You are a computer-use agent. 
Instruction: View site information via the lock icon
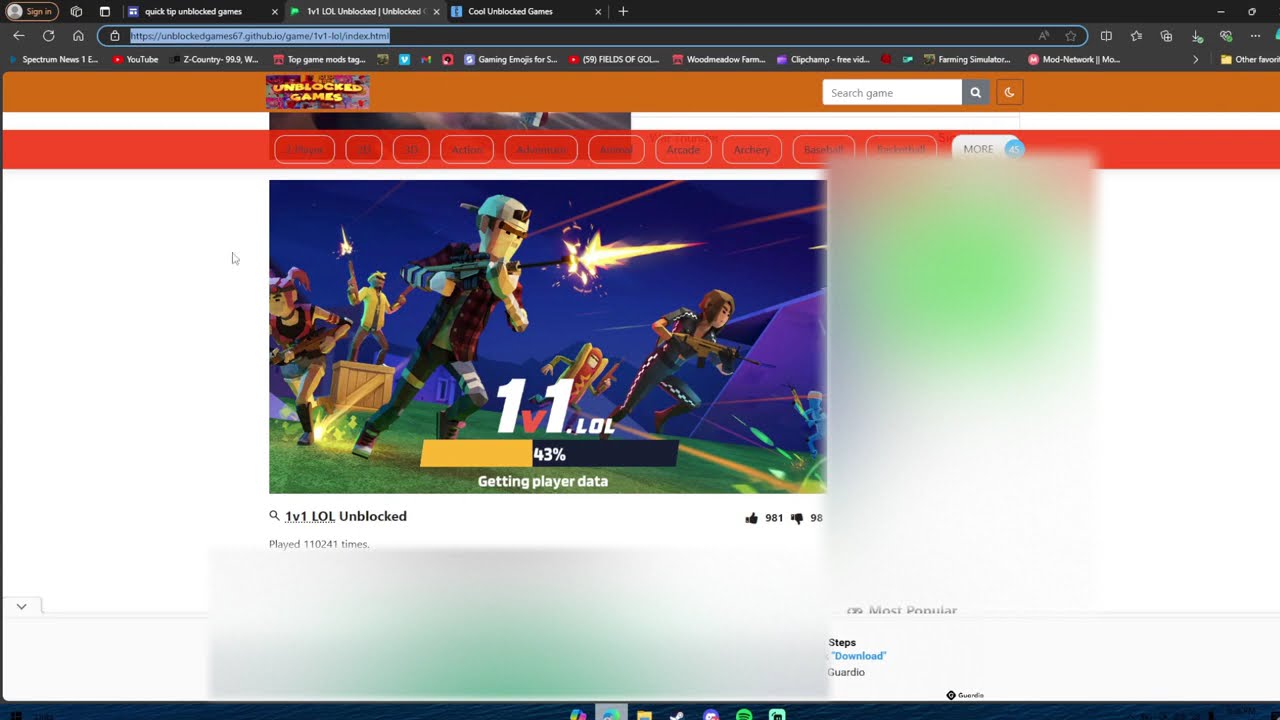(x=115, y=36)
